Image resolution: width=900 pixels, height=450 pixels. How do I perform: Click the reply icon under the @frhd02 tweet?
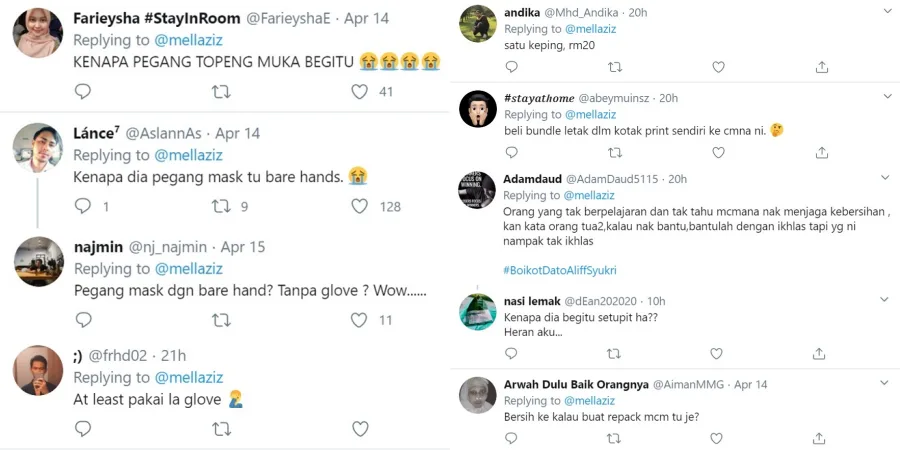coord(83,428)
